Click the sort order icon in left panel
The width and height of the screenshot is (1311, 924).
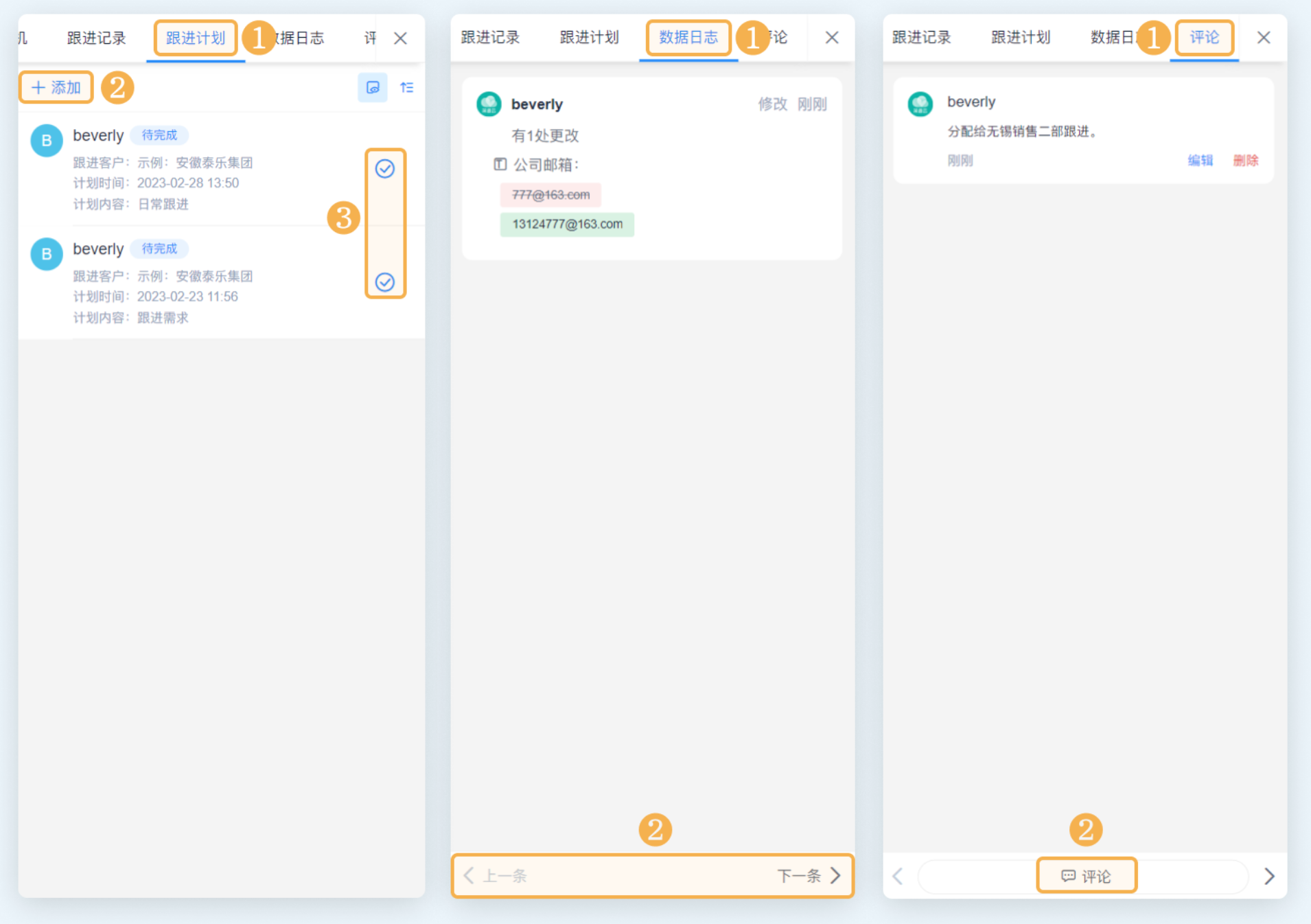tap(407, 87)
